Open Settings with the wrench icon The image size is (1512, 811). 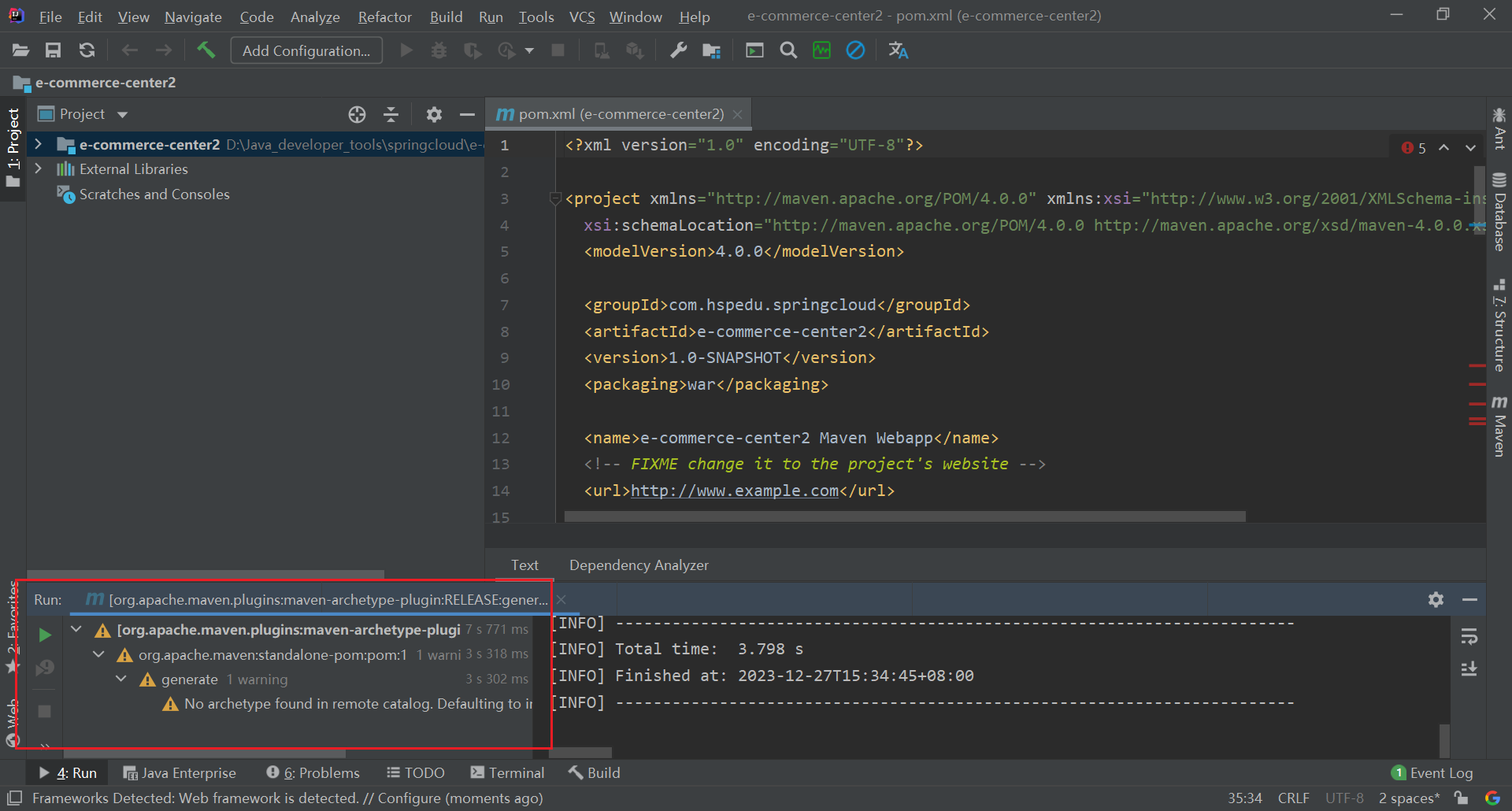click(678, 50)
